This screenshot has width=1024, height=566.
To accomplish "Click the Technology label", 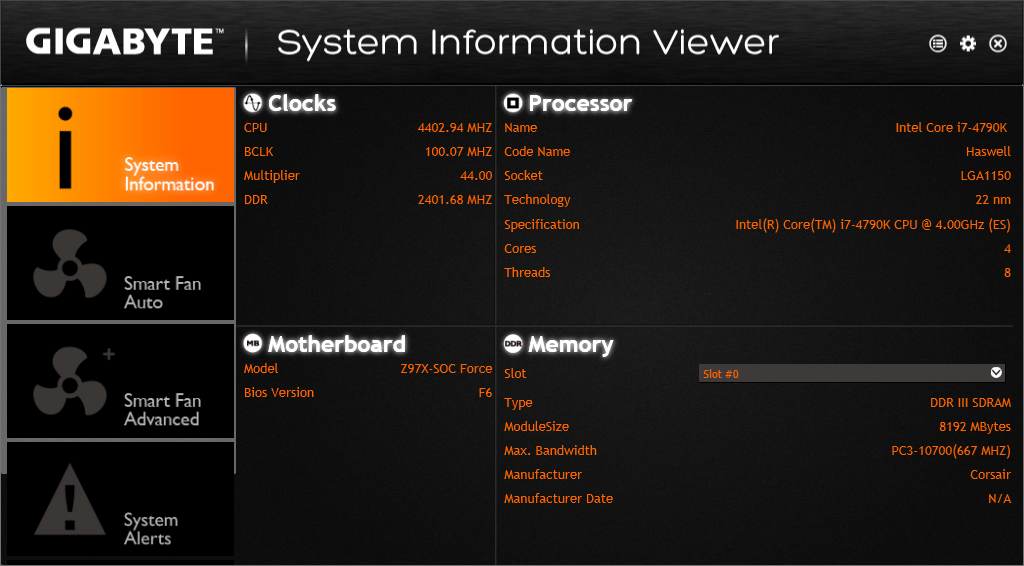I will [537, 200].
